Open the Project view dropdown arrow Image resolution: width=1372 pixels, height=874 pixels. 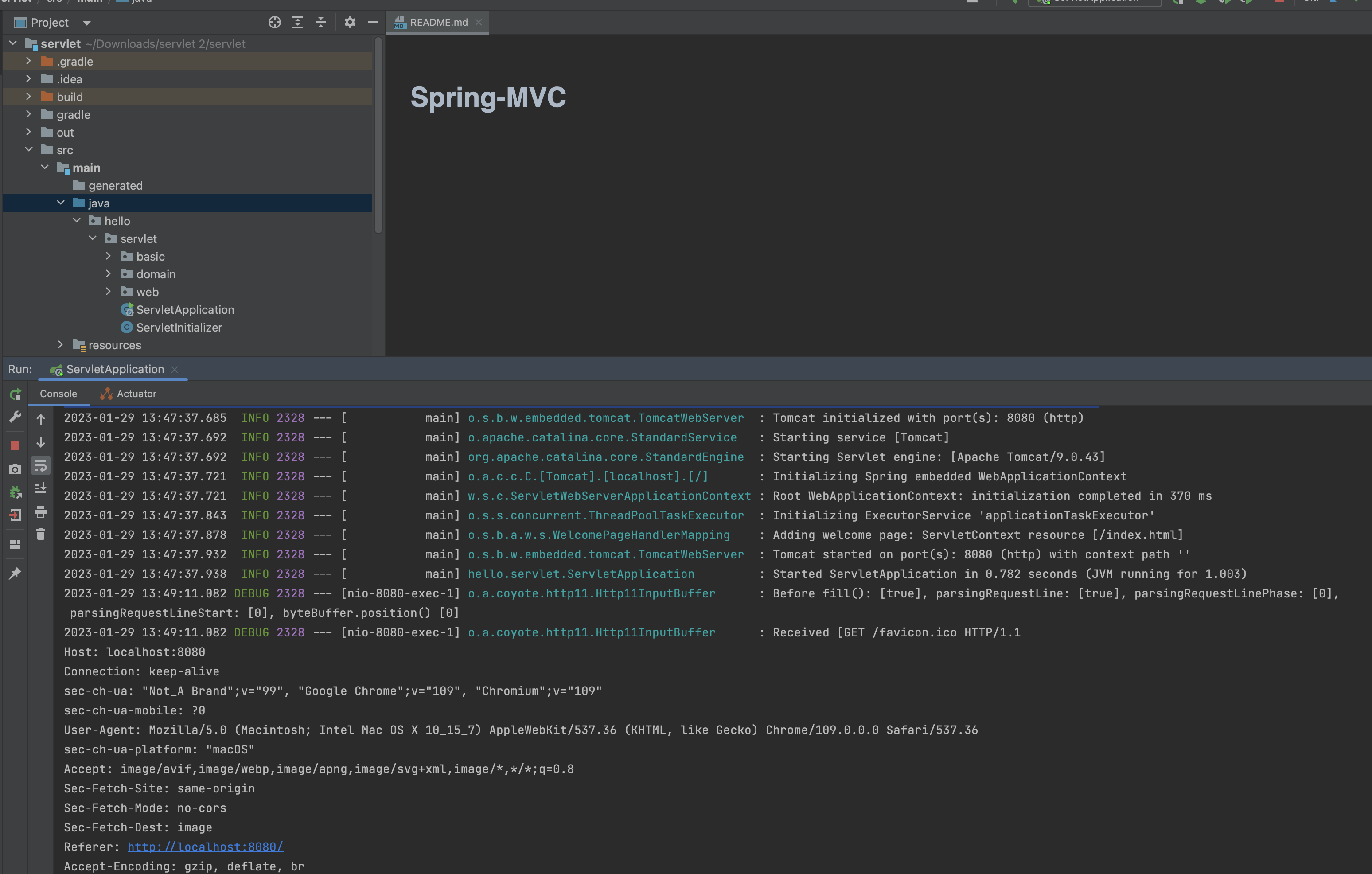(86, 23)
